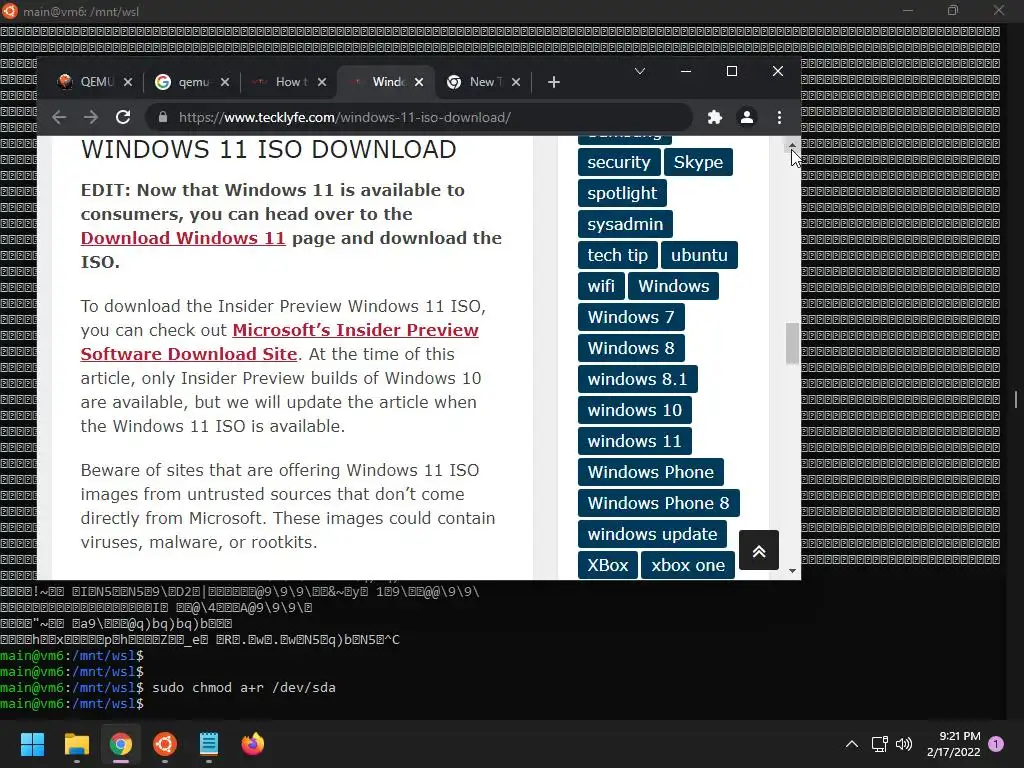
Task: Select the XBox tag
Action: pyautogui.click(x=607, y=566)
